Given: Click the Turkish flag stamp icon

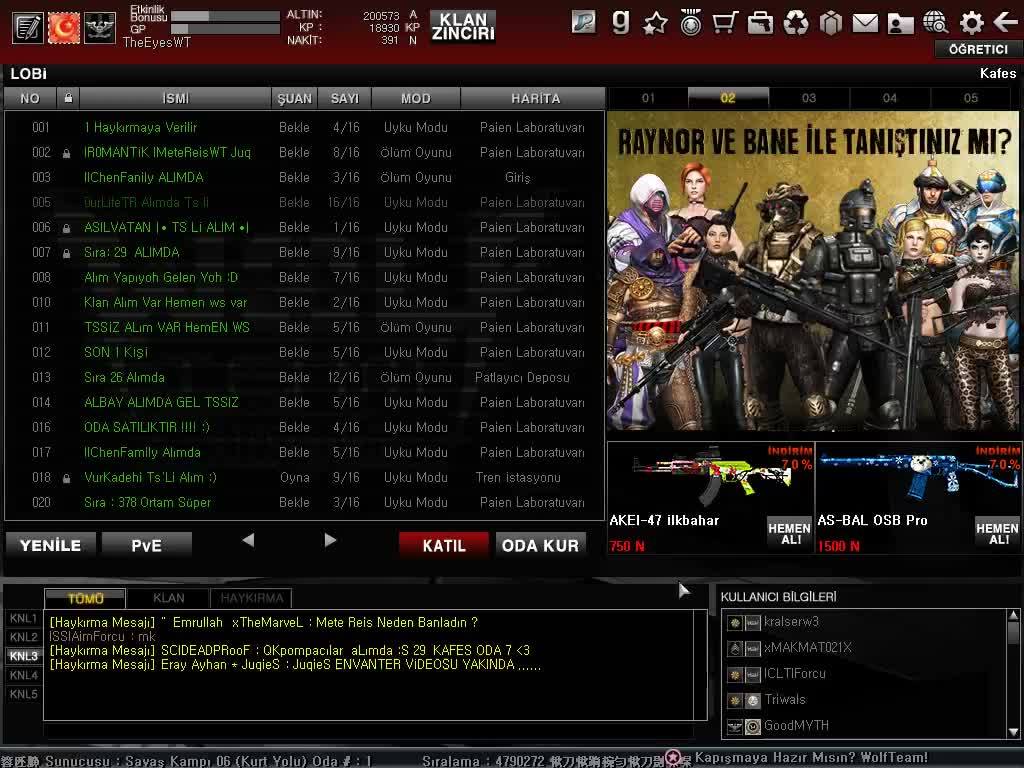Looking at the screenshot, I should pos(64,28).
